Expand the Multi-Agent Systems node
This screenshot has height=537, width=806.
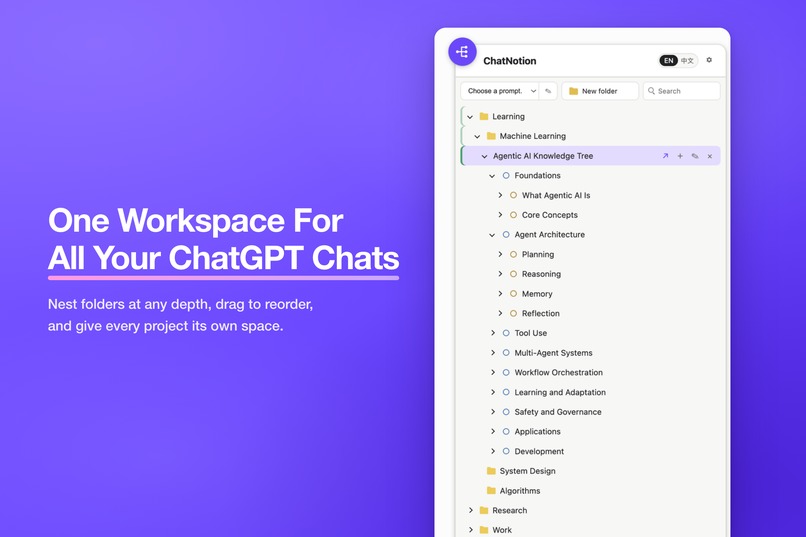492,353
